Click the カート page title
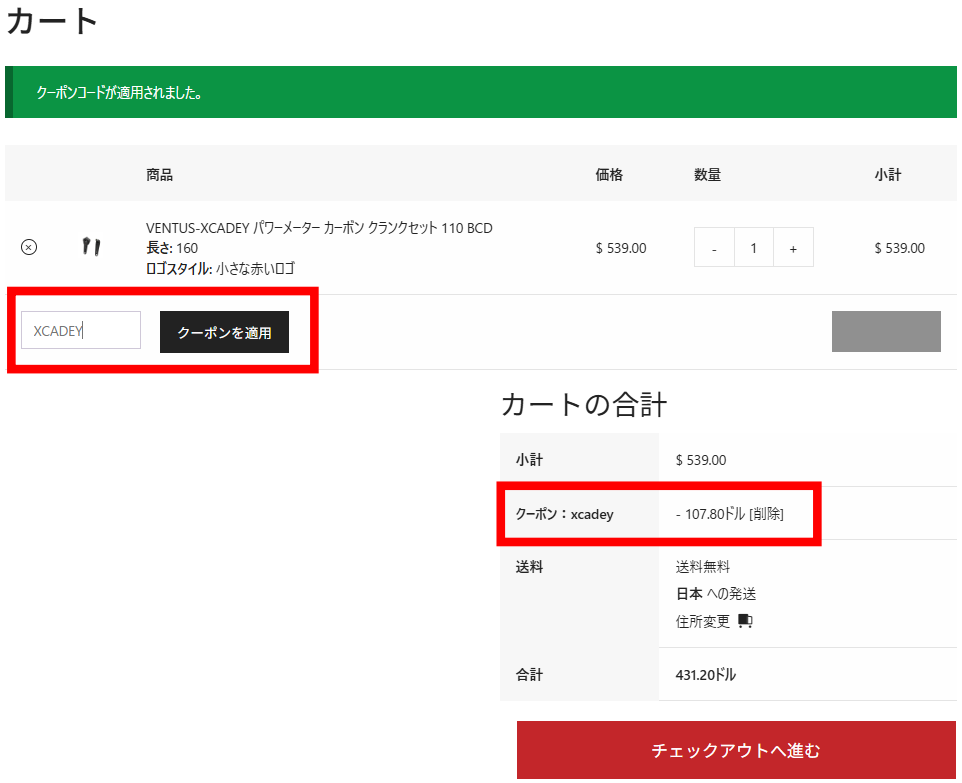The image size is (962, 783). click(53, 22)
